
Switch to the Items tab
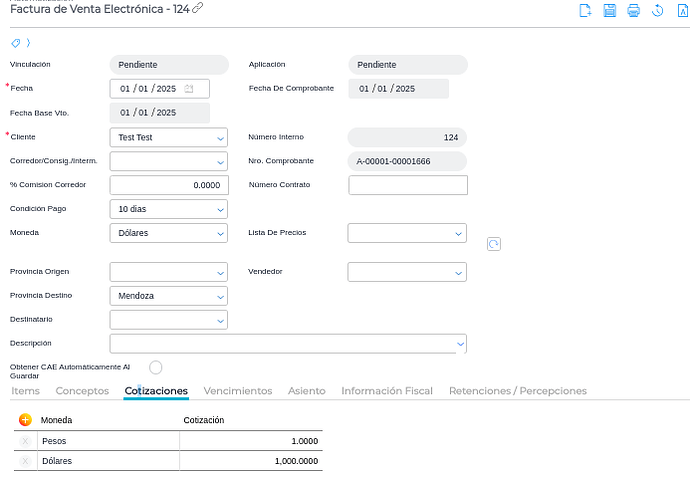[x=25, y=391]
